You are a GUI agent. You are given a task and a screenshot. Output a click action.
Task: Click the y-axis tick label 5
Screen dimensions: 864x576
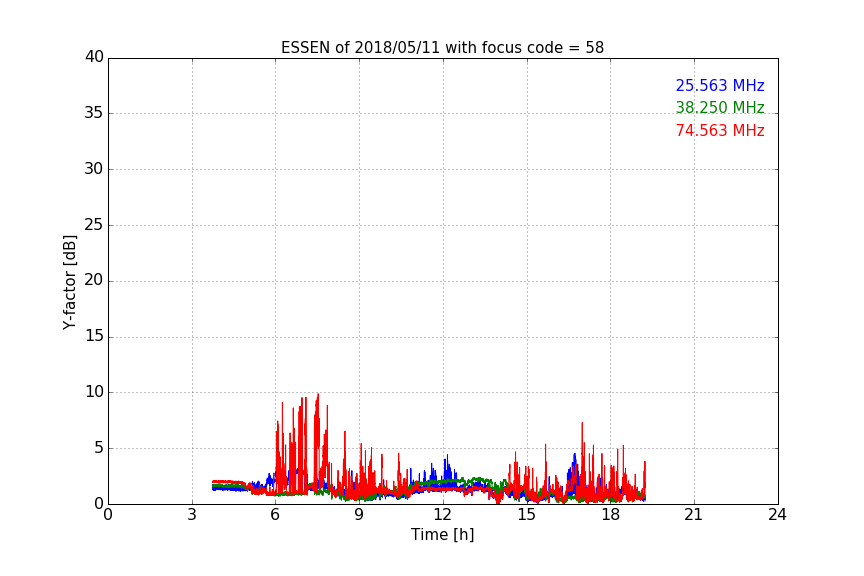pyautogui.click(x=99, y=448)
